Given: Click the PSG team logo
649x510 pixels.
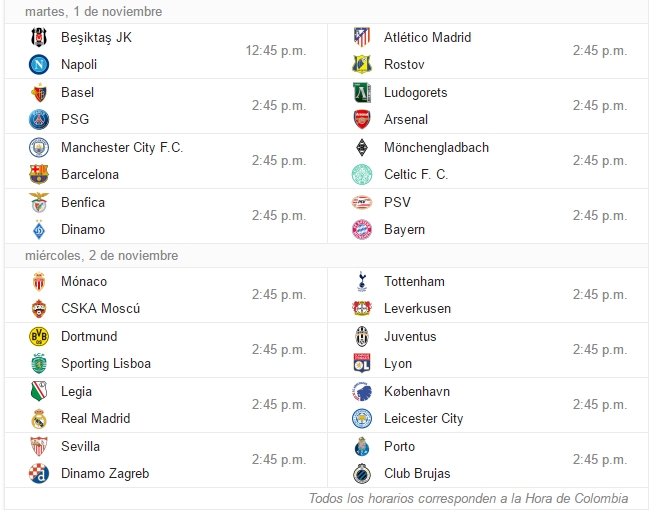Looking at the screenshot, I should pos(39,120).
